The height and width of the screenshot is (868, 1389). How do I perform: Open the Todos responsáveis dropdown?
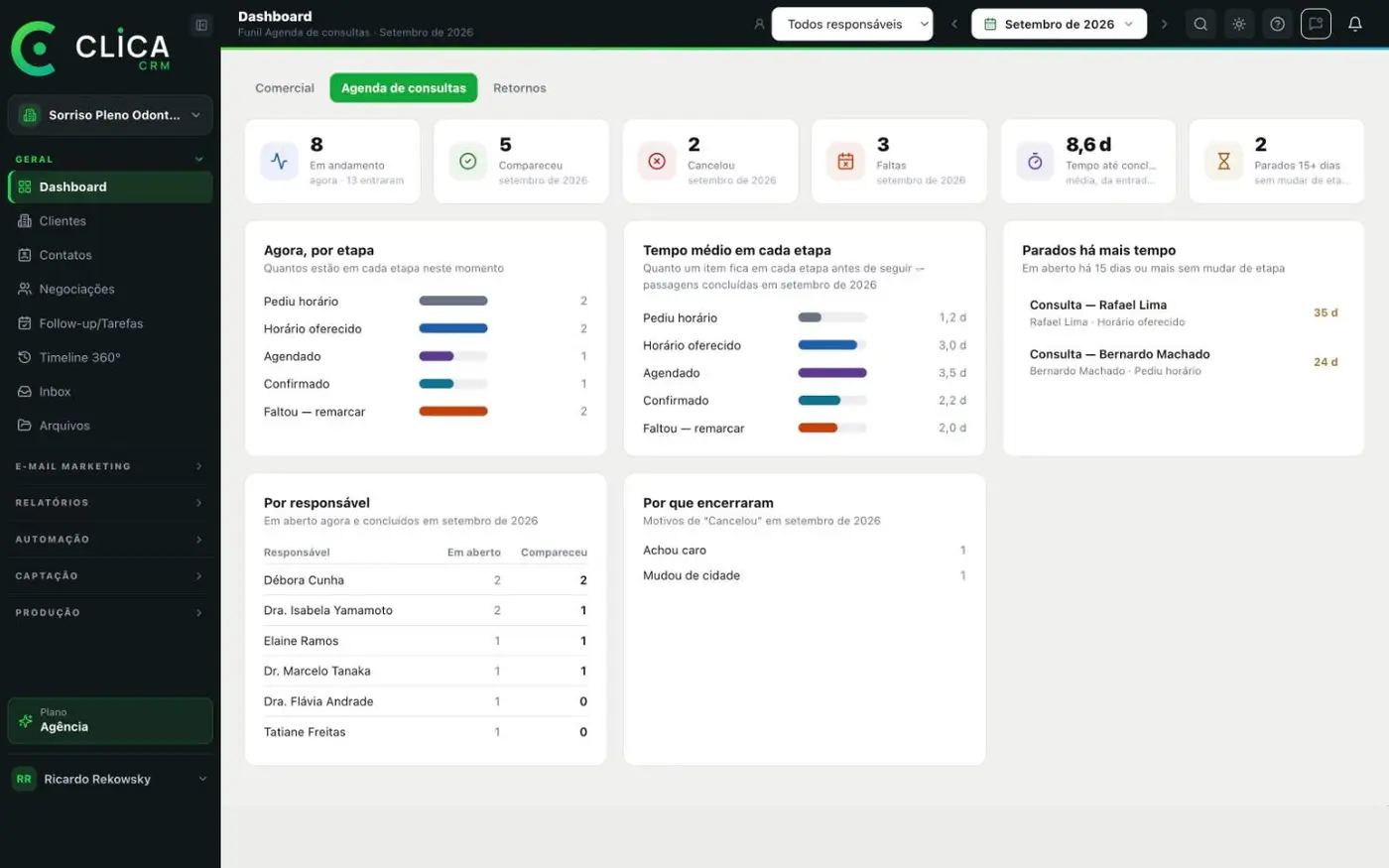852,24
